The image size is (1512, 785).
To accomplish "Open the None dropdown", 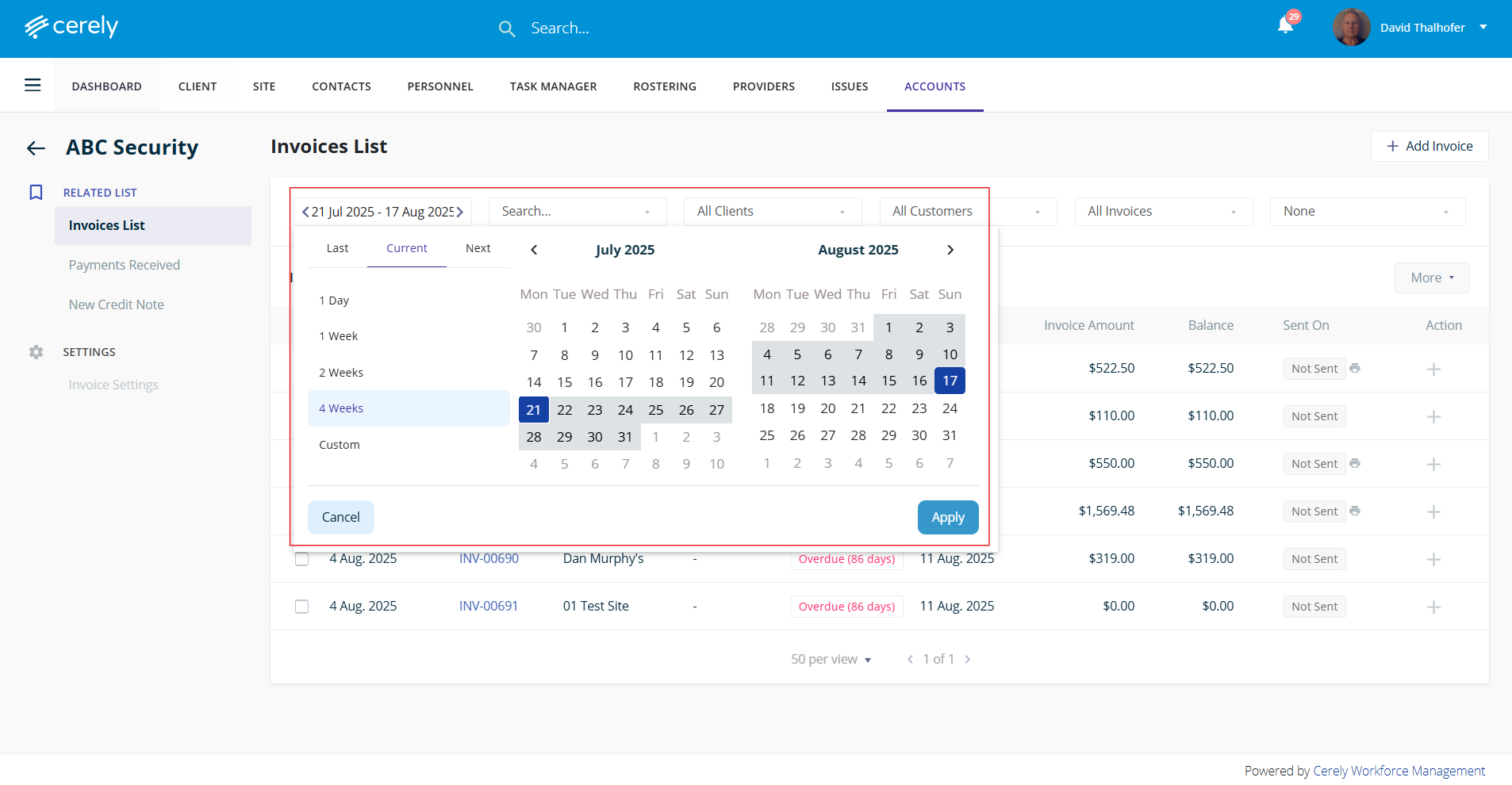I will [1368, 212].
